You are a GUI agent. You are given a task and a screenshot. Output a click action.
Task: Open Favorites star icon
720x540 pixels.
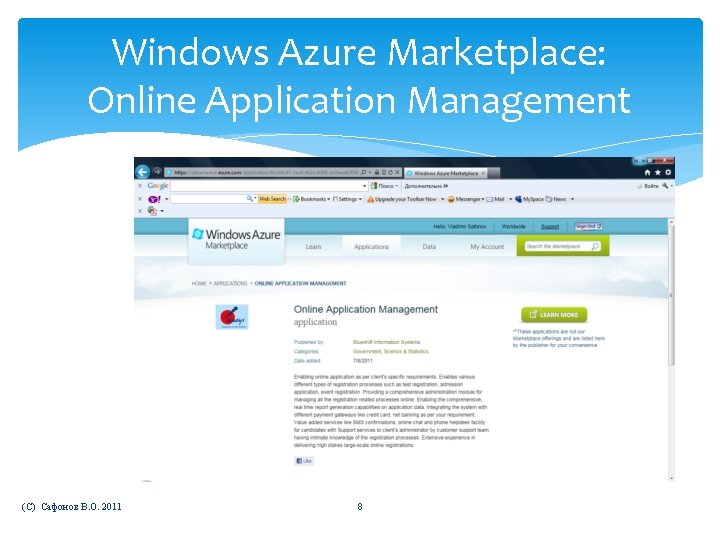(x=658, y=173)
